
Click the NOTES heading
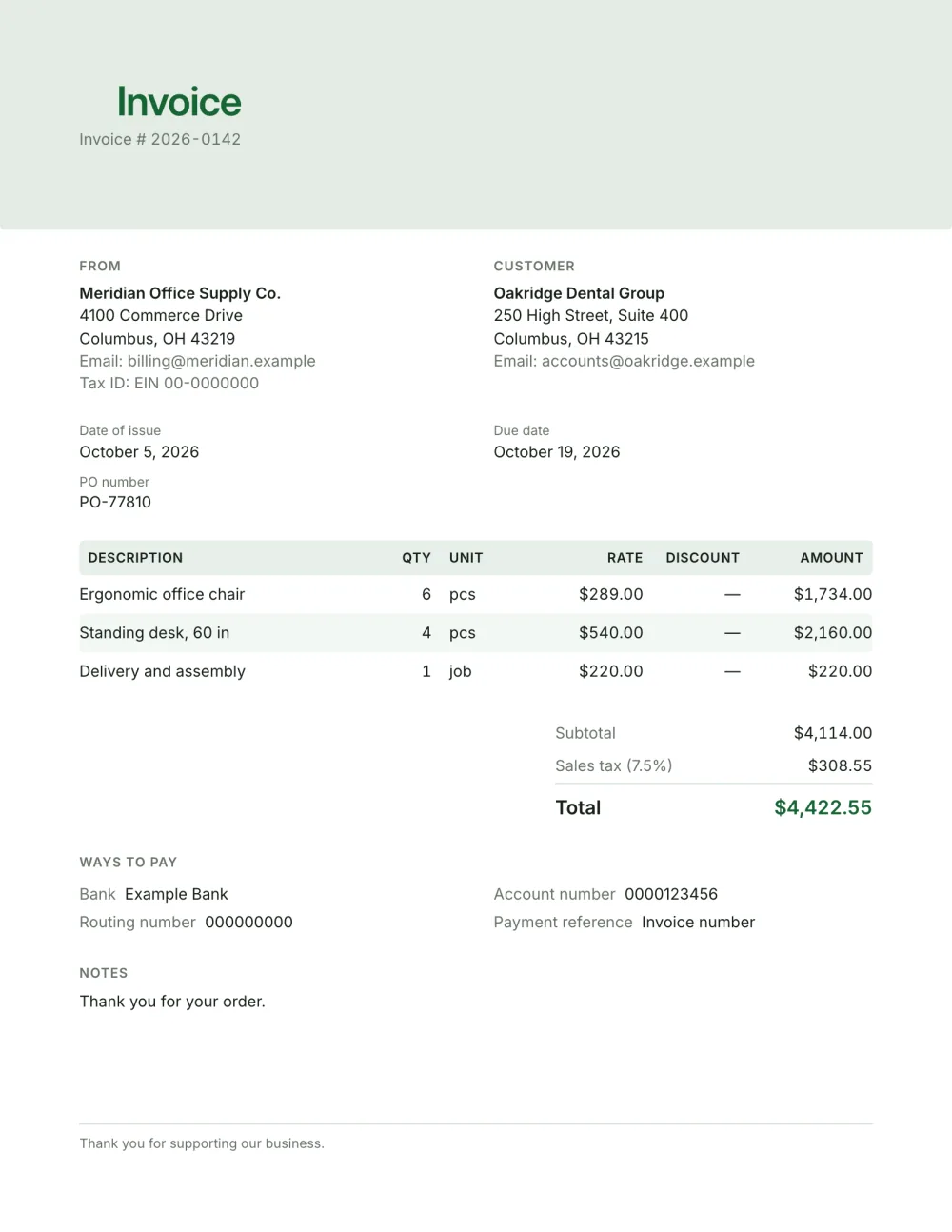[x=104, y=973]
